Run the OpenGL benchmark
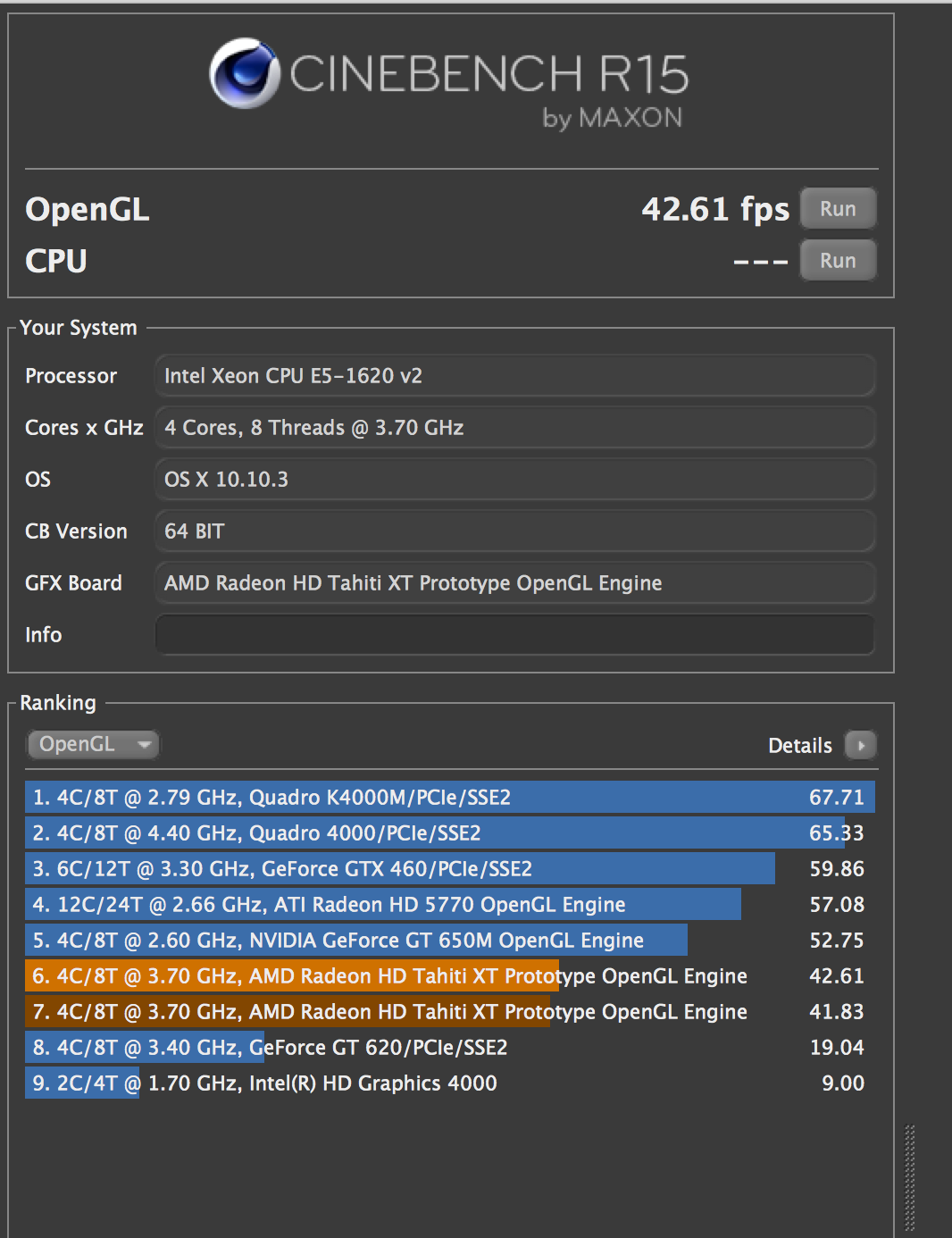 [837, 209]
